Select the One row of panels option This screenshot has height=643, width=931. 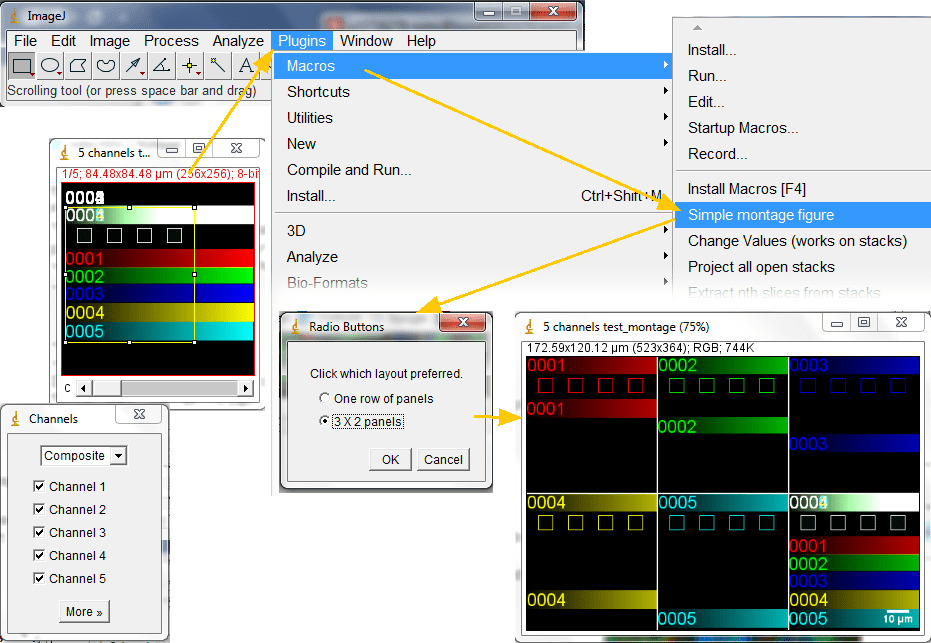pos(324,398)
